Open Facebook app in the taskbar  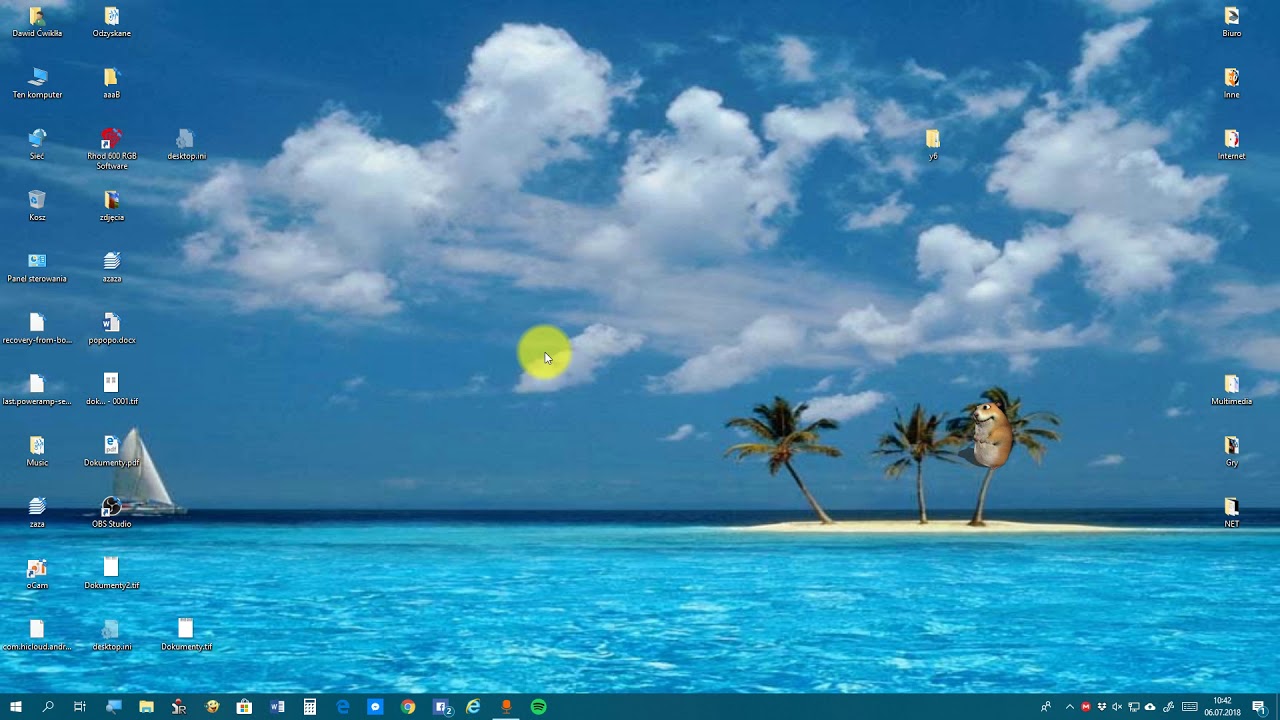tap(441, 707)
